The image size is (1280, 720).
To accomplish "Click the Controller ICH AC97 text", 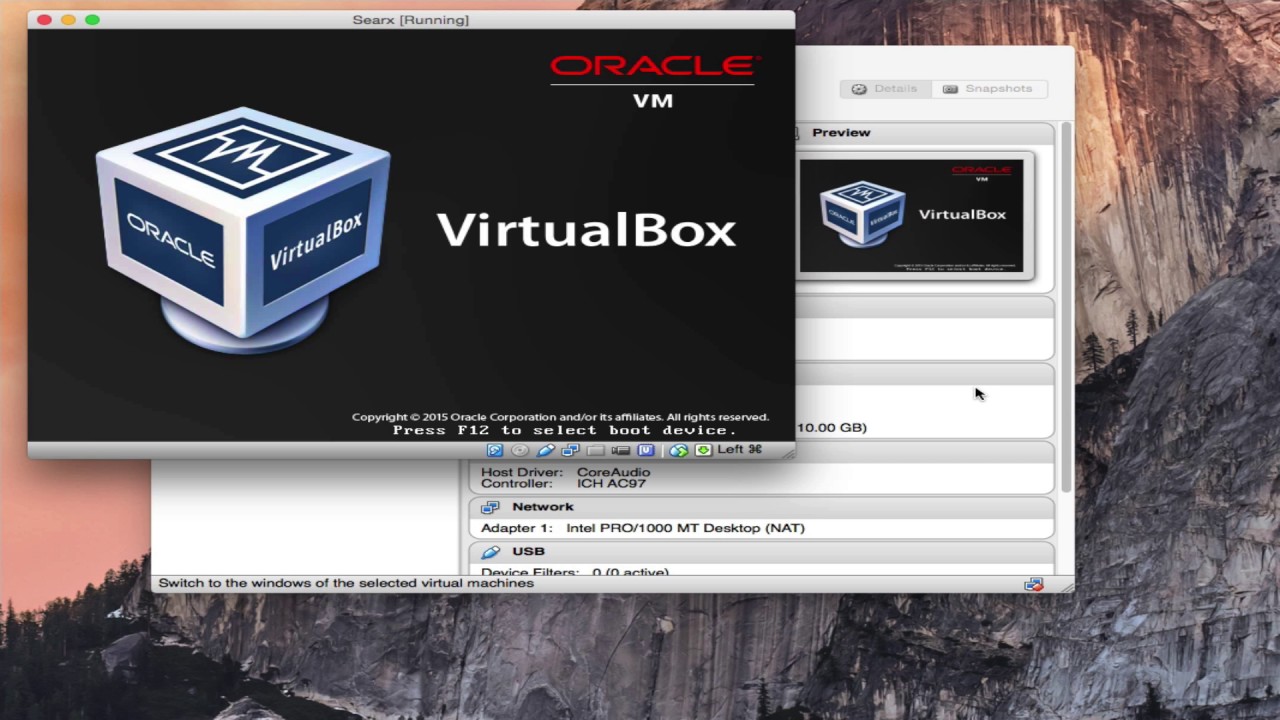I will 564,484.
